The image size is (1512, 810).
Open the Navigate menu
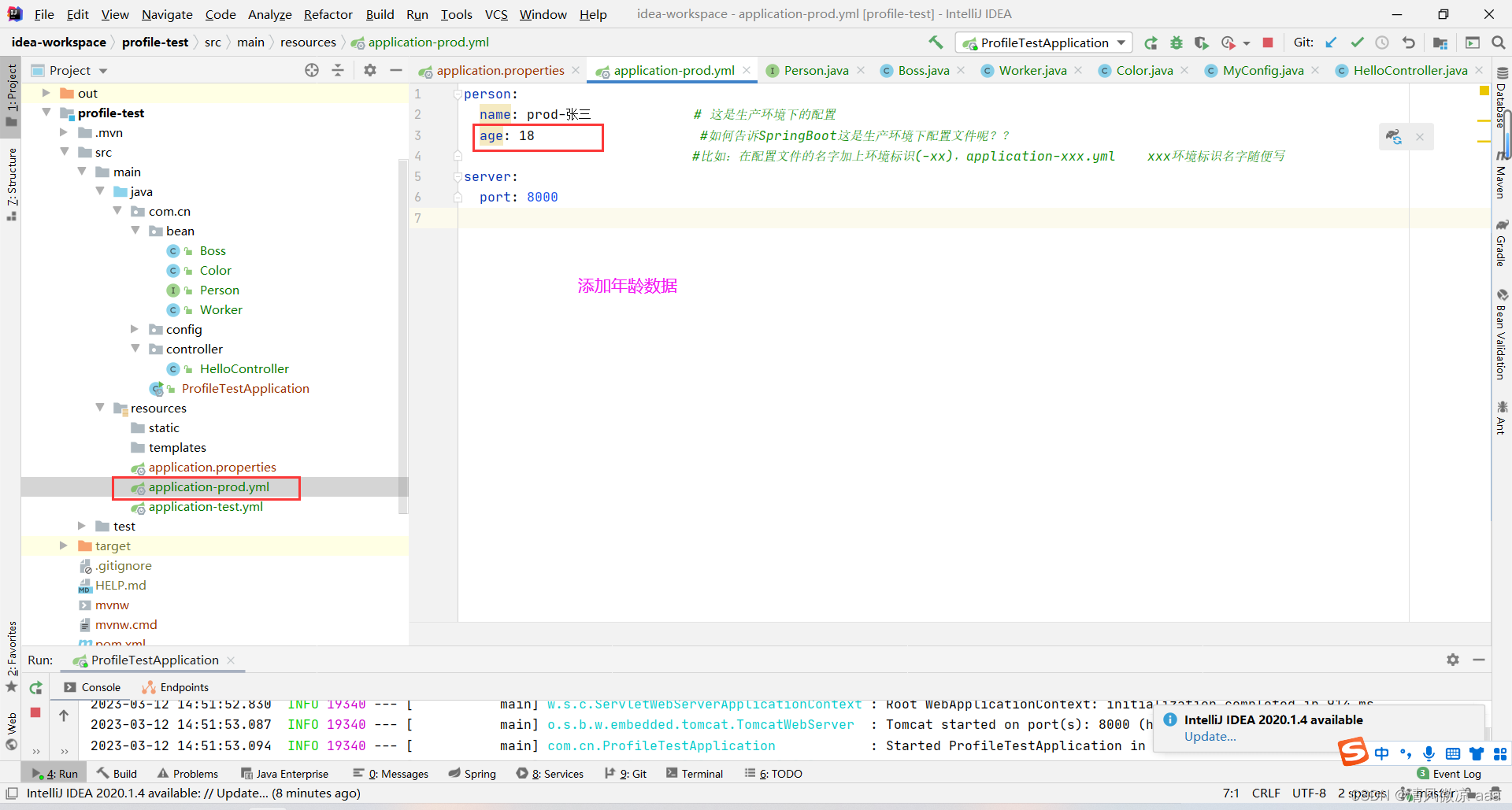(167, 14)
